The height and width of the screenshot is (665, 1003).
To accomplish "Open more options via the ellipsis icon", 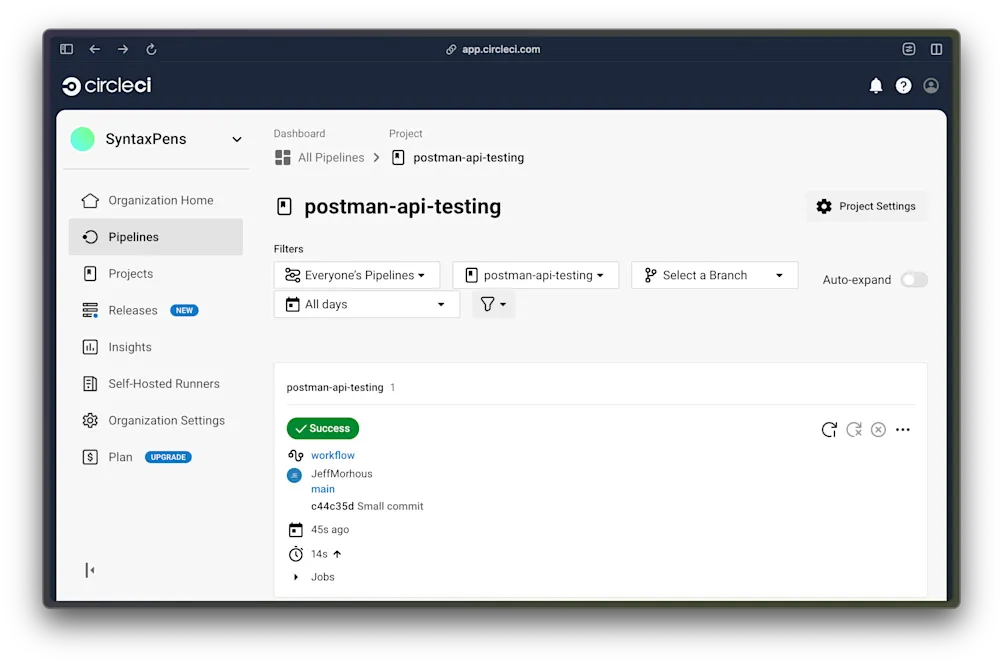I will pyautogui.click(x=903, y=429).
